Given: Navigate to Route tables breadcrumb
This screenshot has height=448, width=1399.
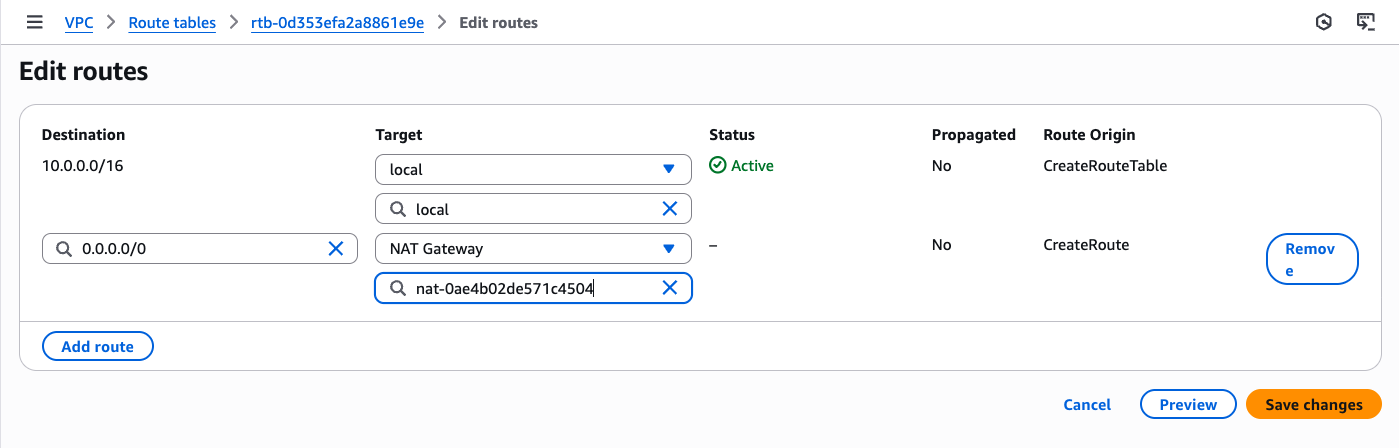Looking at the screenshot, I should [x=172, y=22].
